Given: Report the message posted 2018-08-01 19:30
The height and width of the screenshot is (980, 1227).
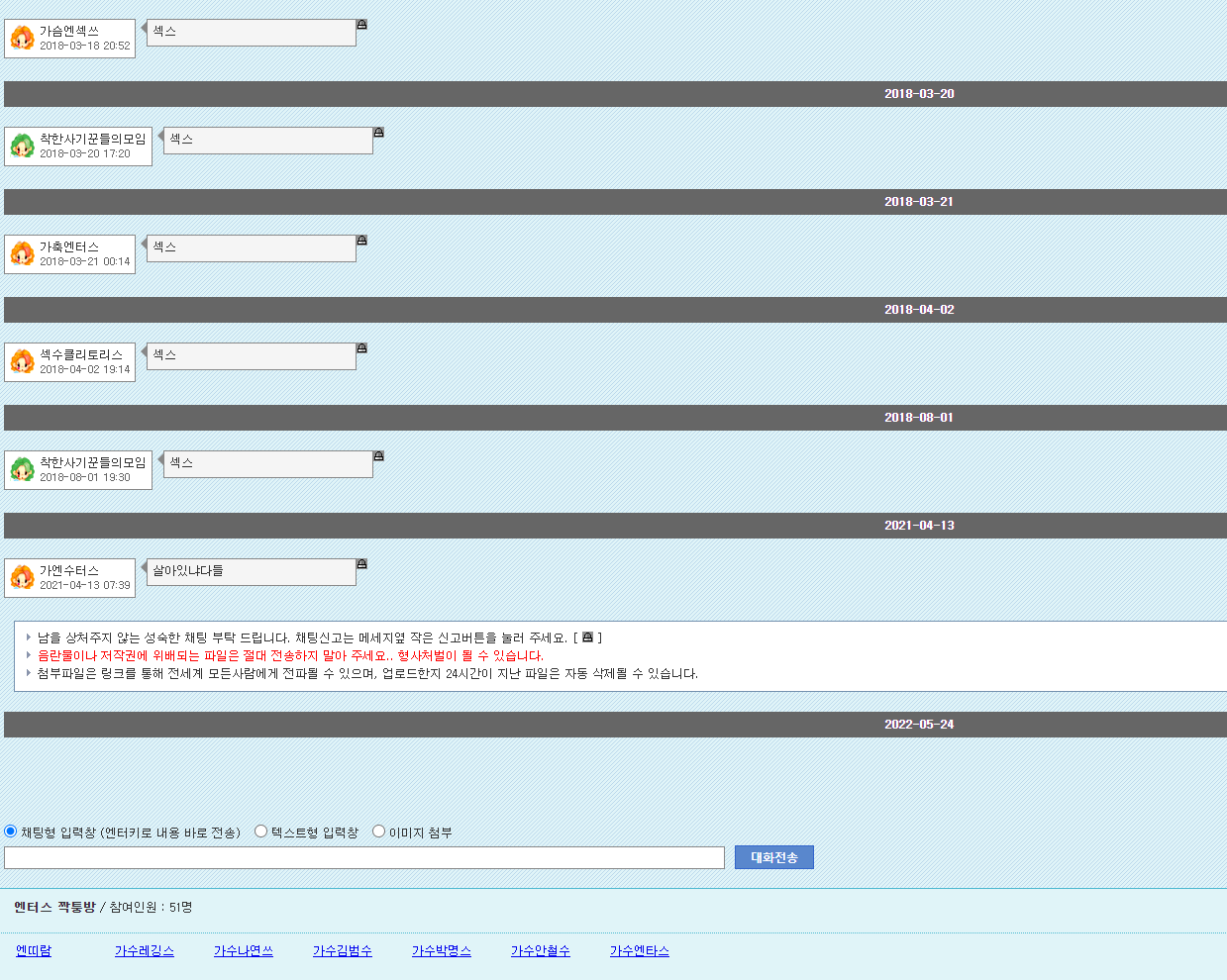Looking at the screenshot, I should pyautogui.click(x=378, y=455).
